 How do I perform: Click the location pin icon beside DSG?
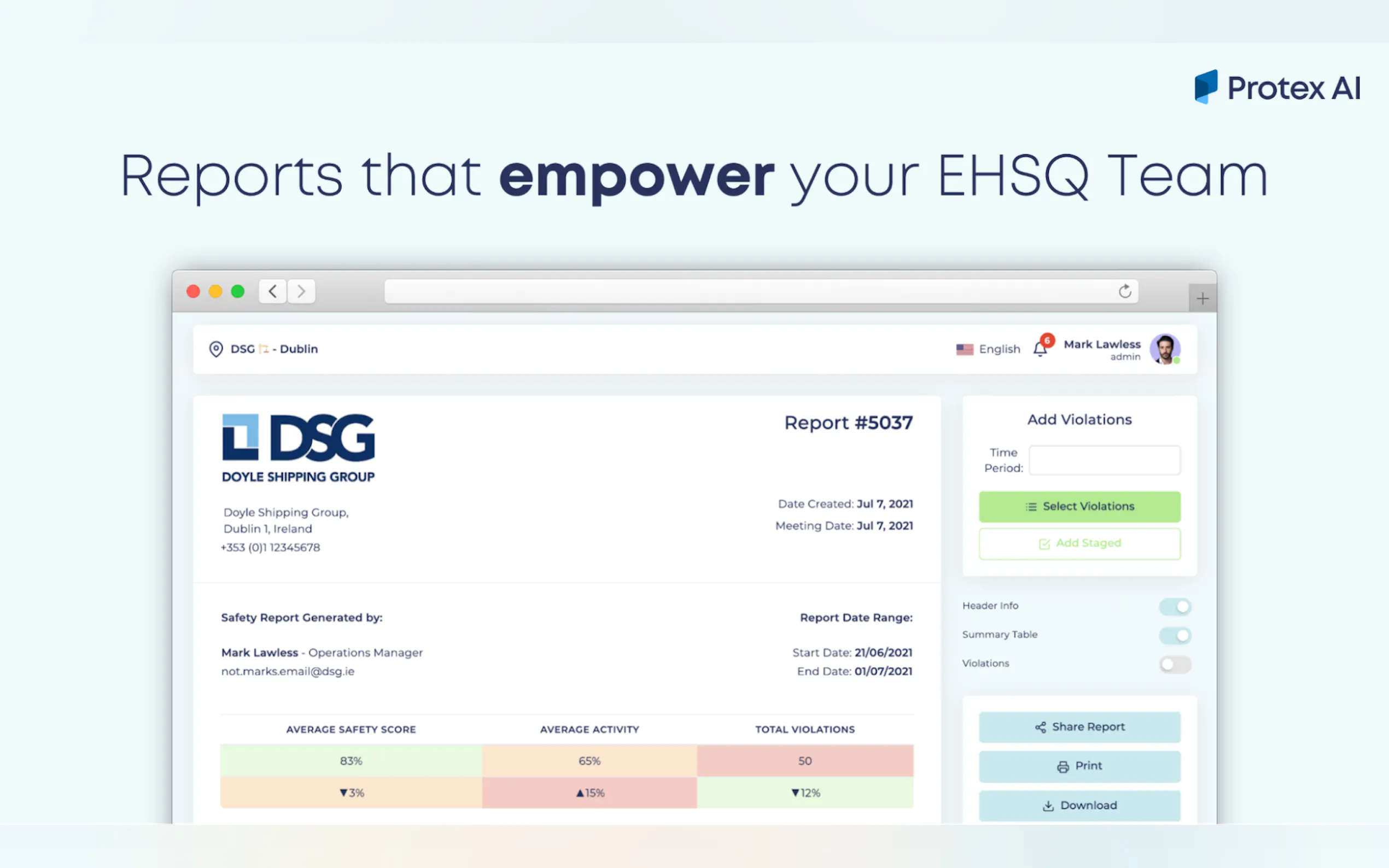point(216,349)
